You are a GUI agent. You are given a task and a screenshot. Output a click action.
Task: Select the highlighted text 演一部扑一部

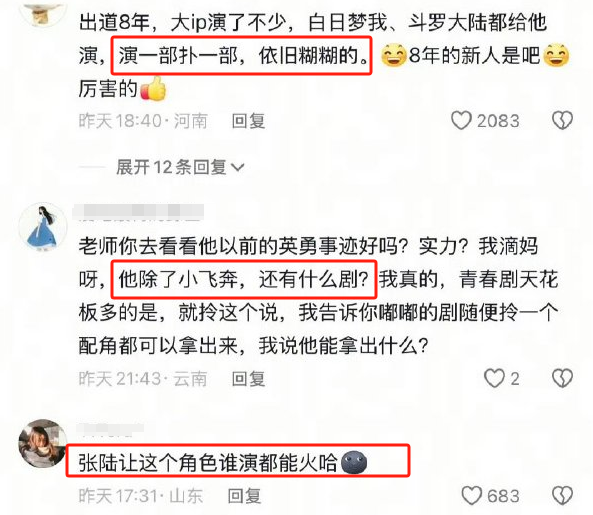click(178, 56)
